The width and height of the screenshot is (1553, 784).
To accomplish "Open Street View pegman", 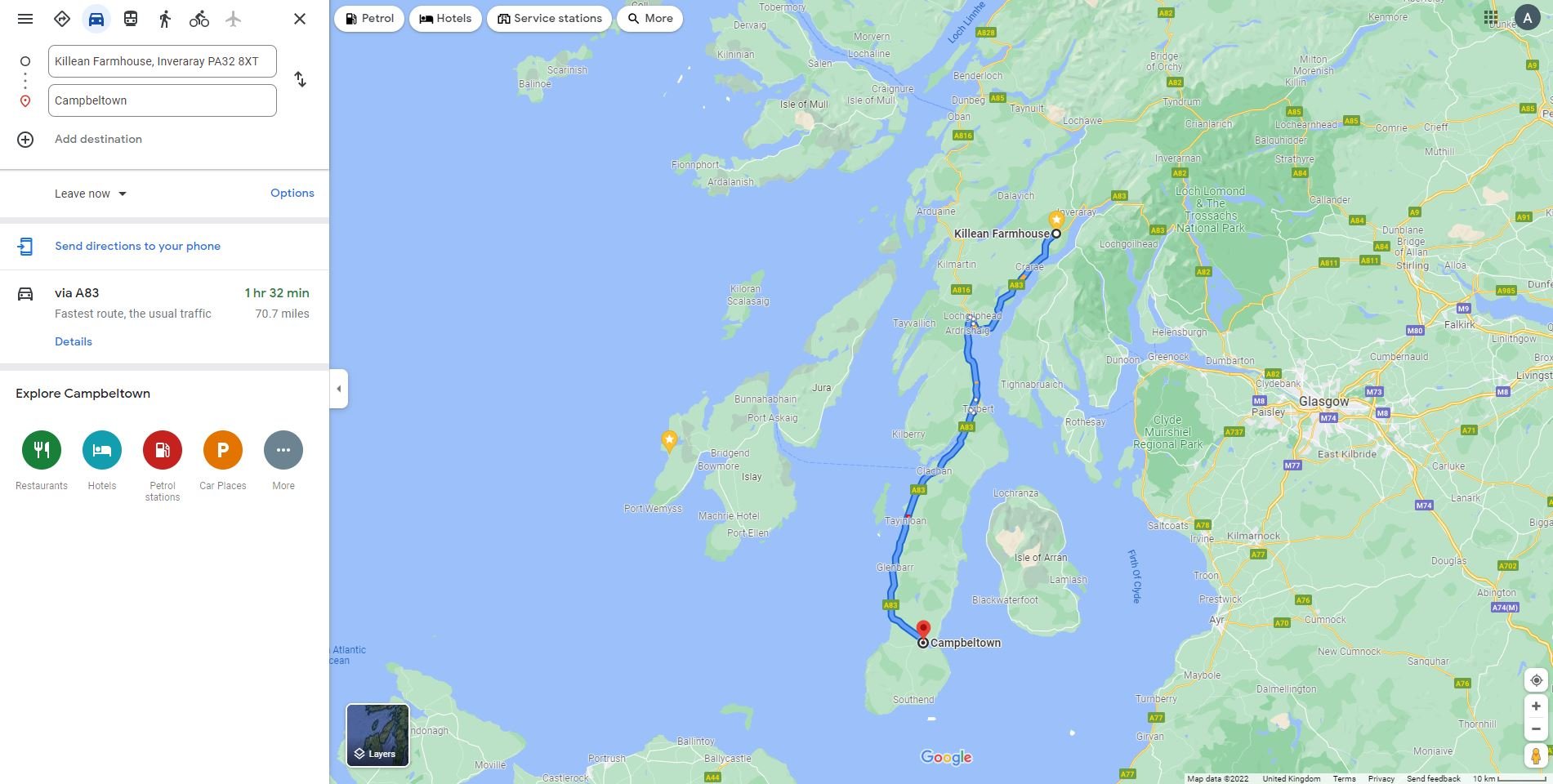I will click(x=1536, y=756).
